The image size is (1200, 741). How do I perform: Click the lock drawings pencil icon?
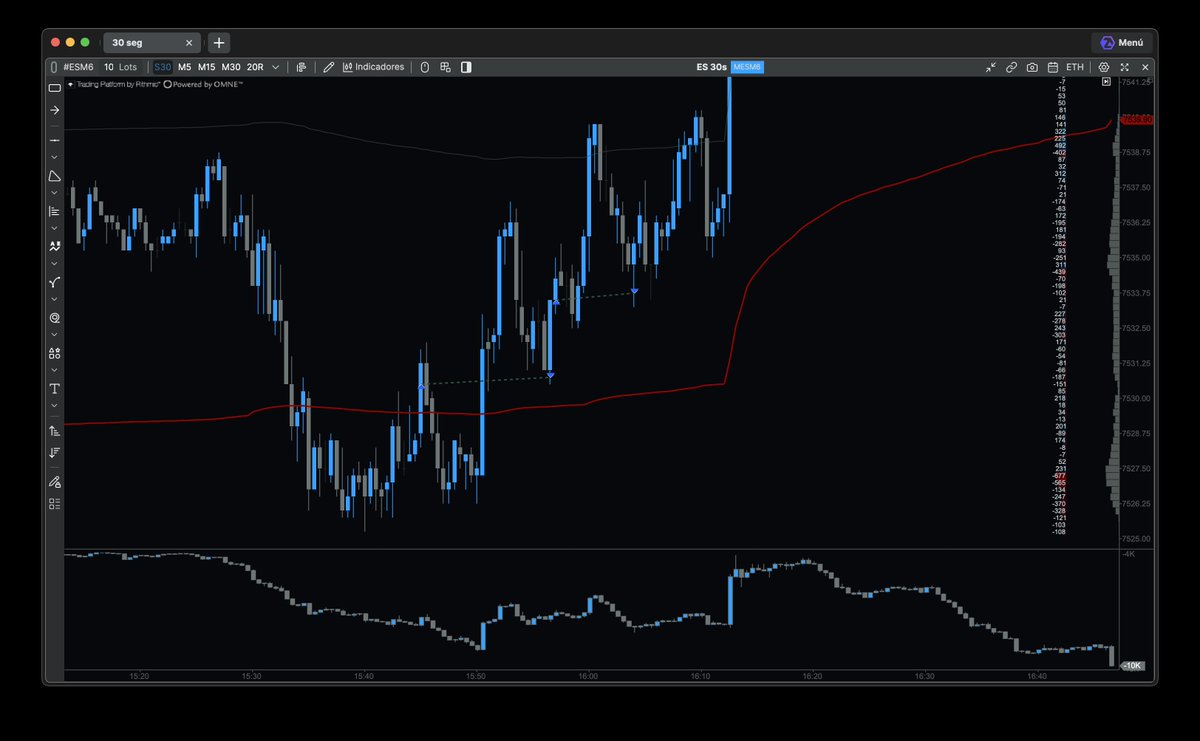[54, 482]
